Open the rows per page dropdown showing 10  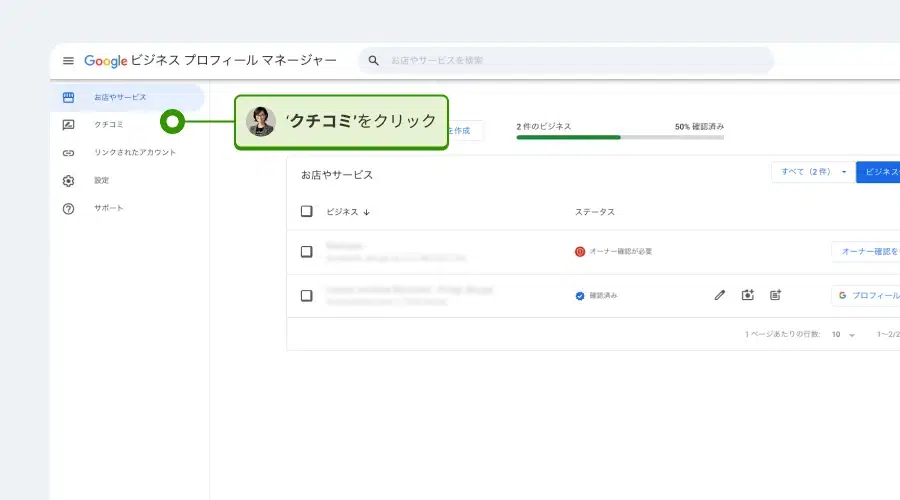(843, 335)
